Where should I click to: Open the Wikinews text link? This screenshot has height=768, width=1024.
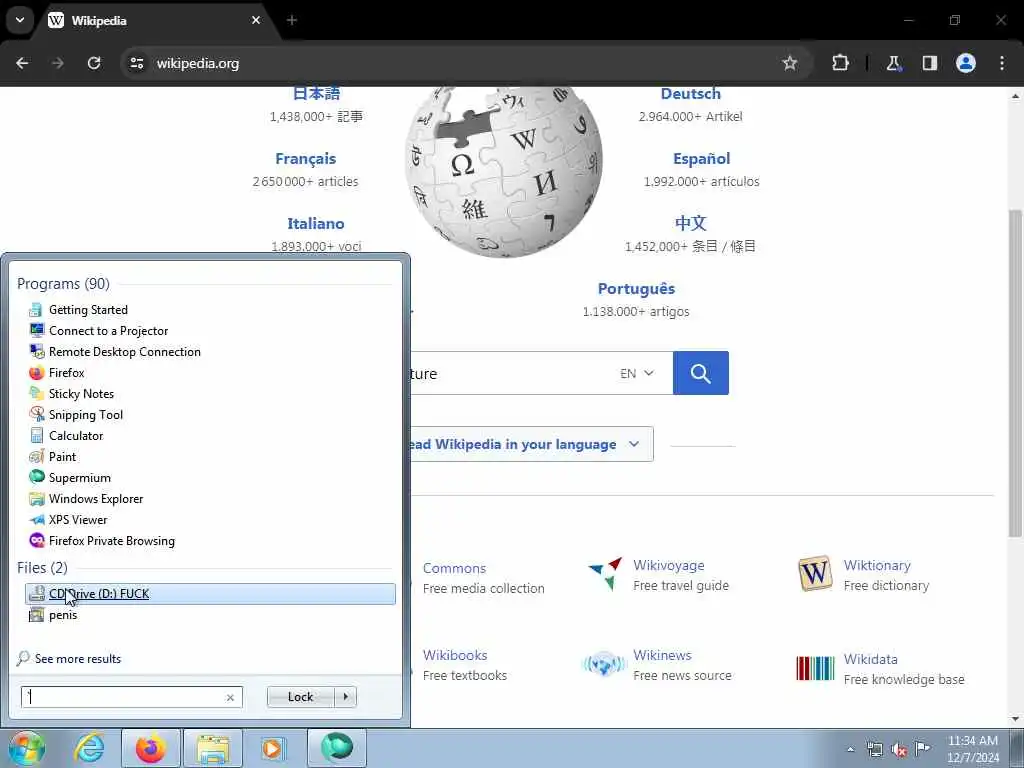tap(662, 655)
